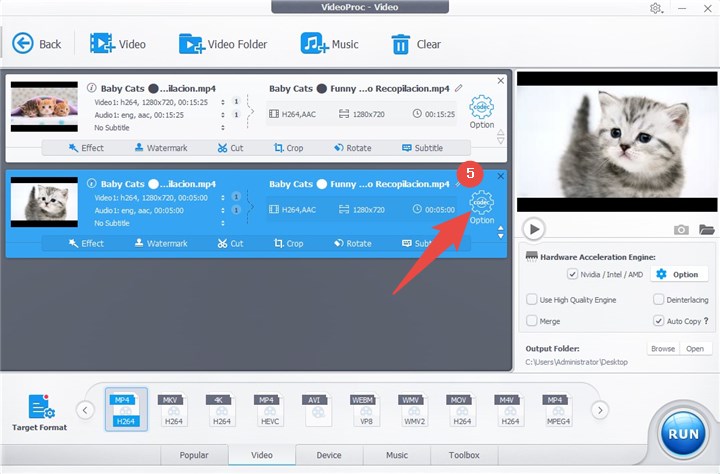Move the 00:05:00 video using reorder arrows
Viewport: 720px width, 474px height.
(501, 232)
